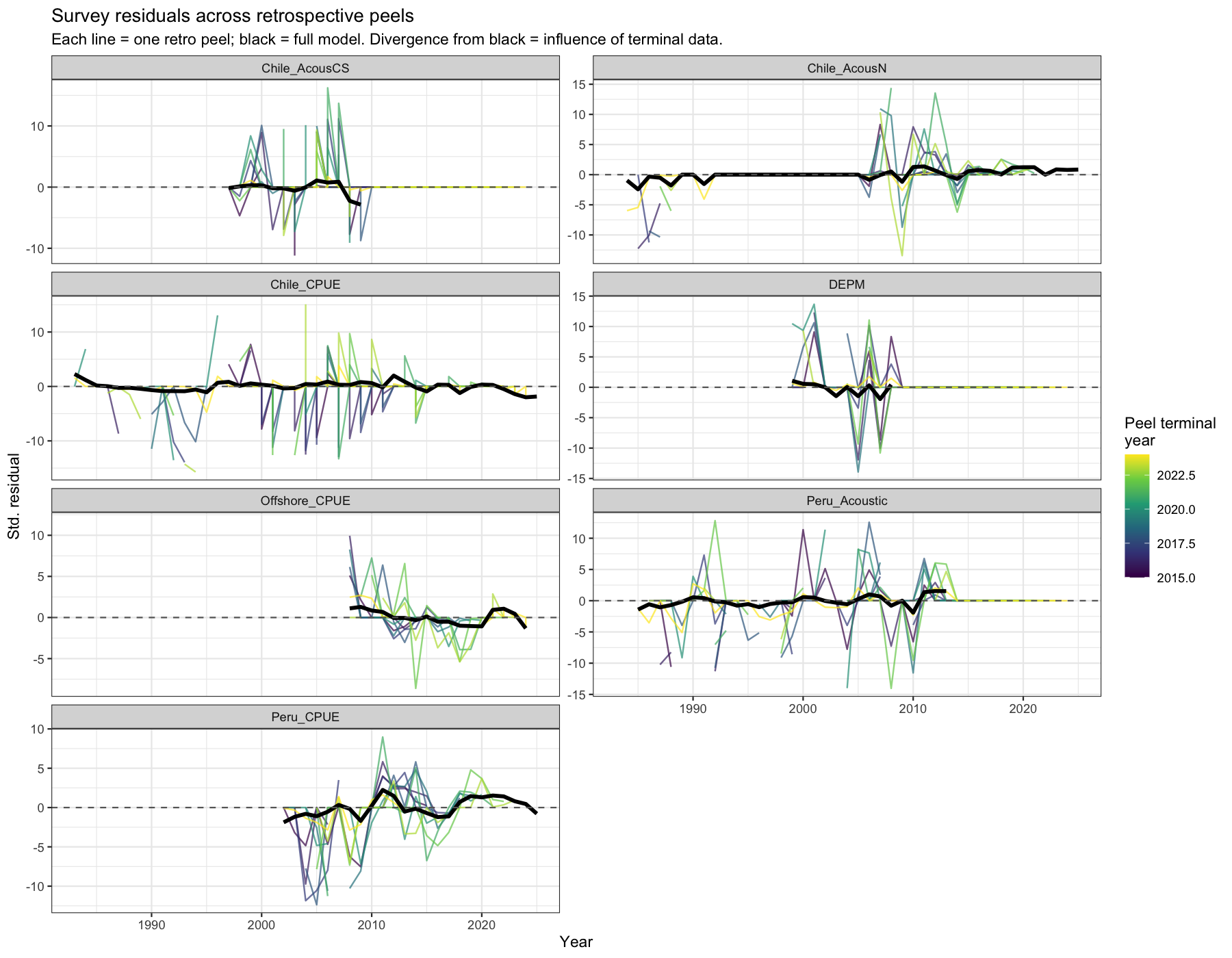Image resolution: width=1232 pixels, height=958 pixels.
Task: Select the DEPM panel header
Action: (847, 284)
